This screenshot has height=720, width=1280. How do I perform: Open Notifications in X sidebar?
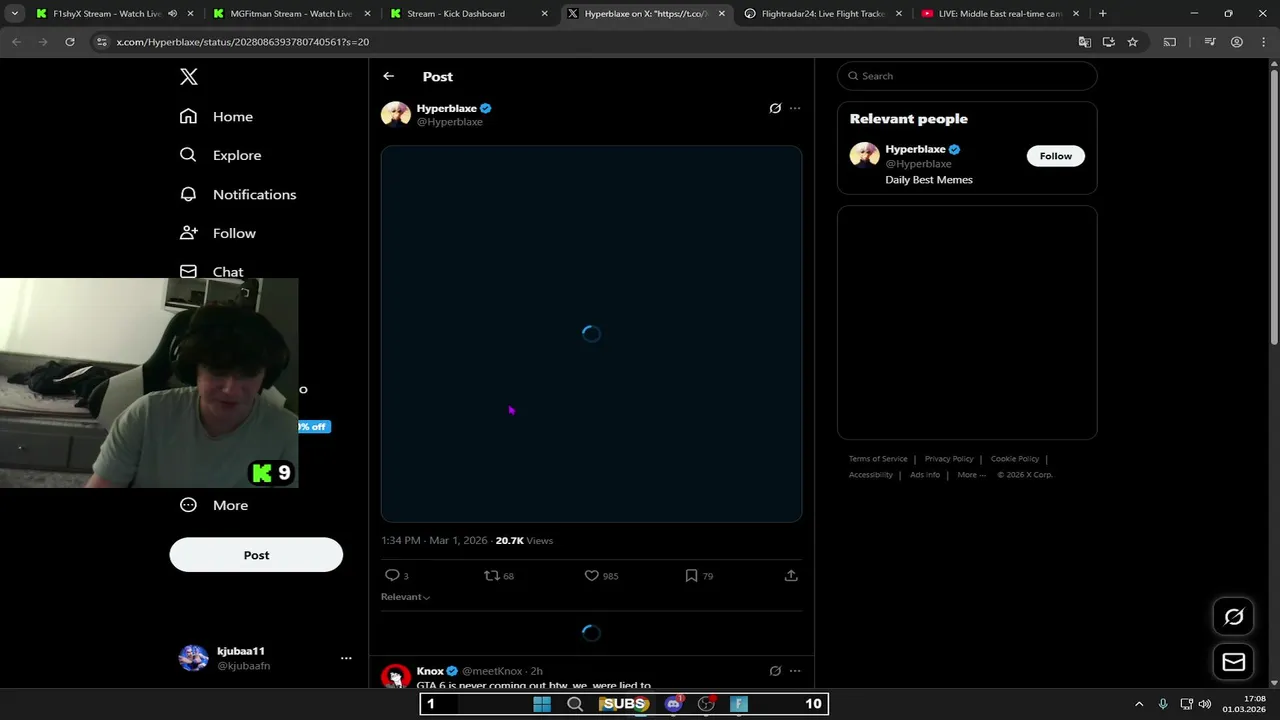click(238, 194)
